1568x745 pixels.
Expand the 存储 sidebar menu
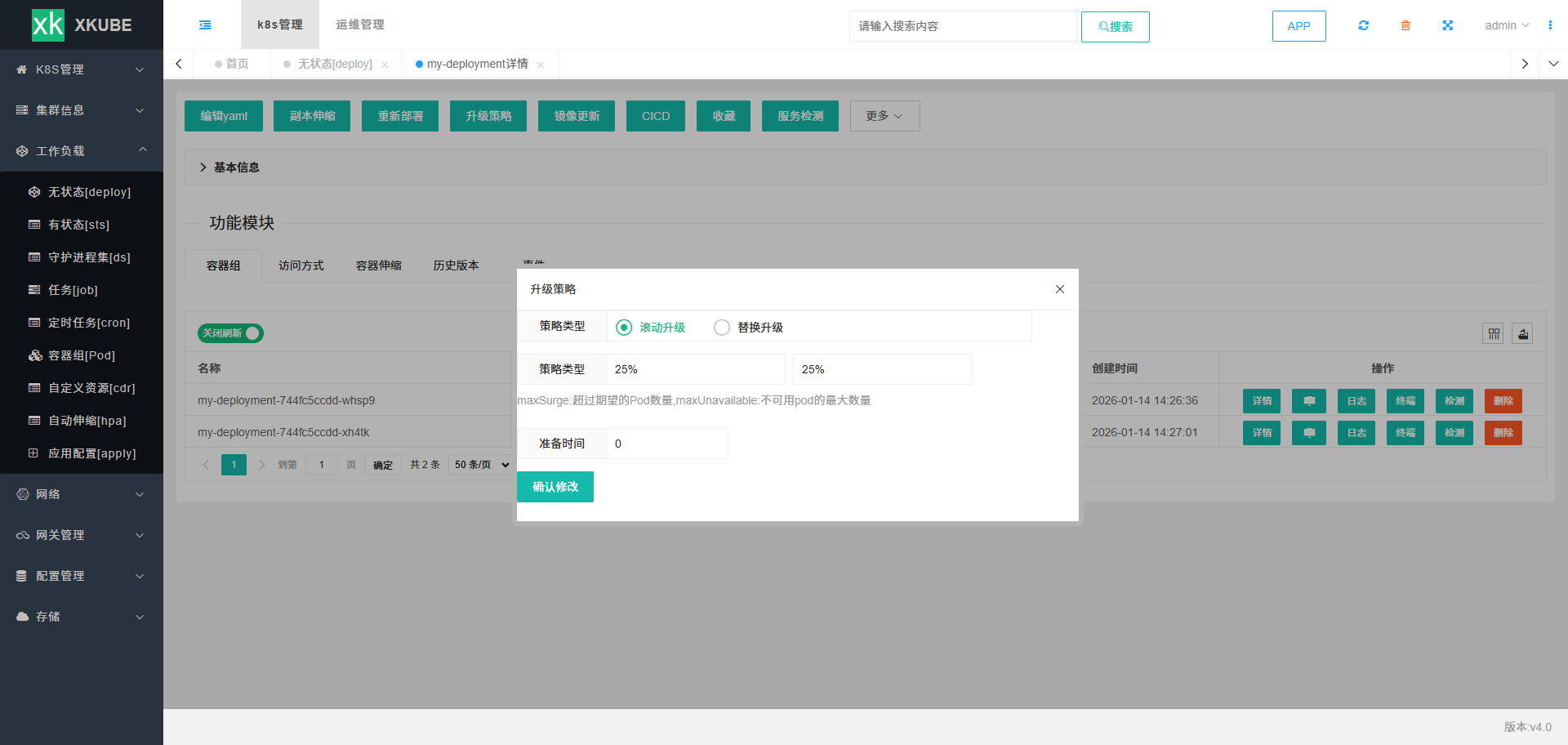82,617
